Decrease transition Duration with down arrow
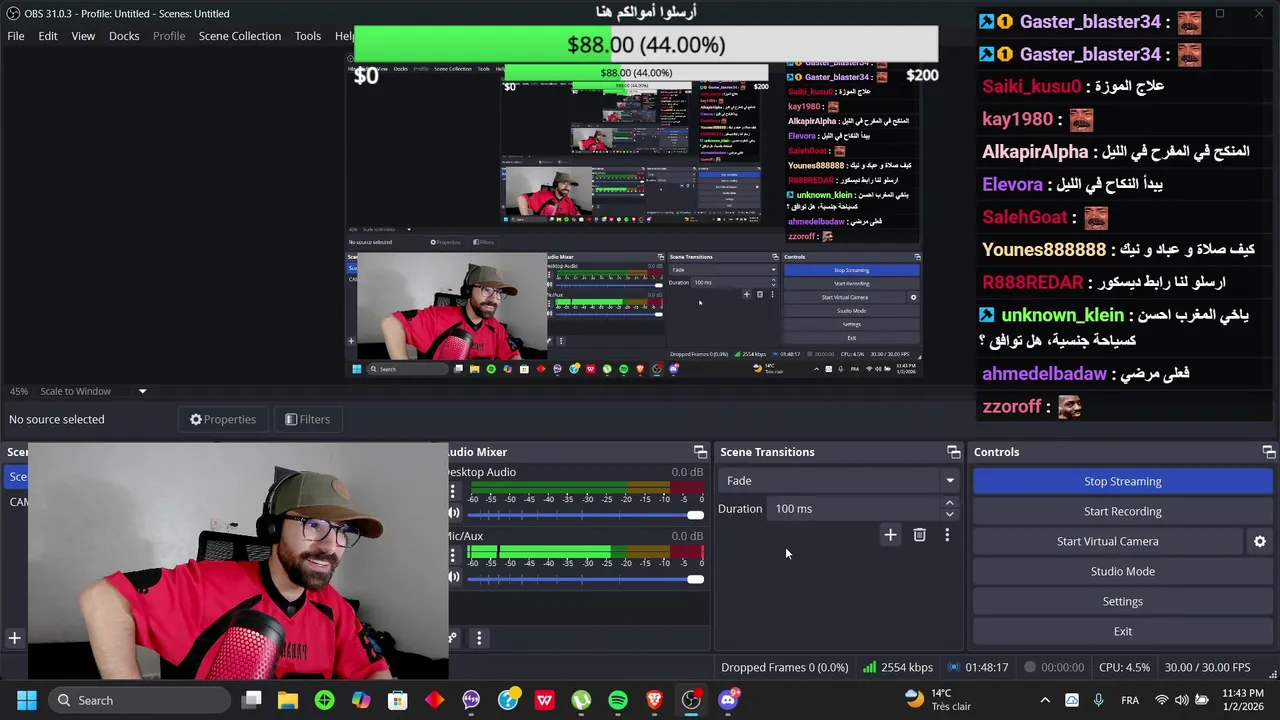The width and height of the screenshot is (1280, 720). click(949, 514)
